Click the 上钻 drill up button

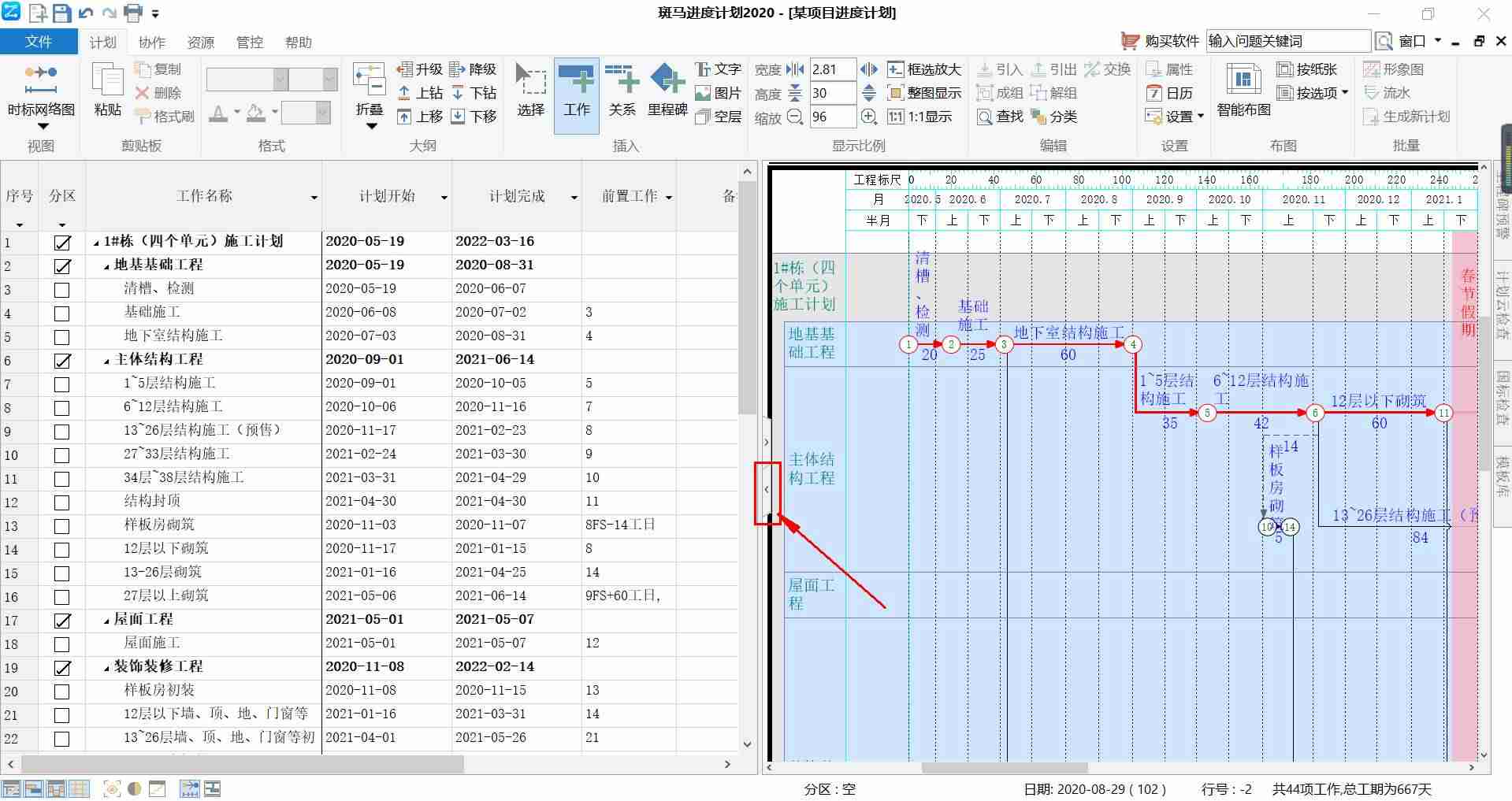[x=419, y=93]
